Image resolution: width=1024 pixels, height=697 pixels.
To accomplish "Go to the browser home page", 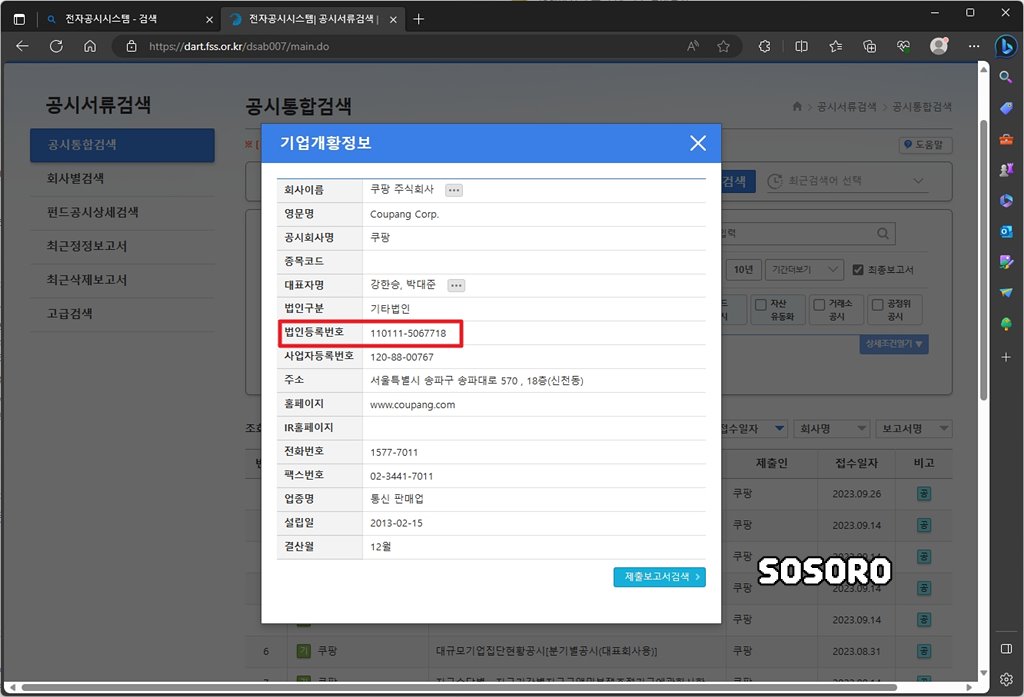I will click(x=90, y=46).
